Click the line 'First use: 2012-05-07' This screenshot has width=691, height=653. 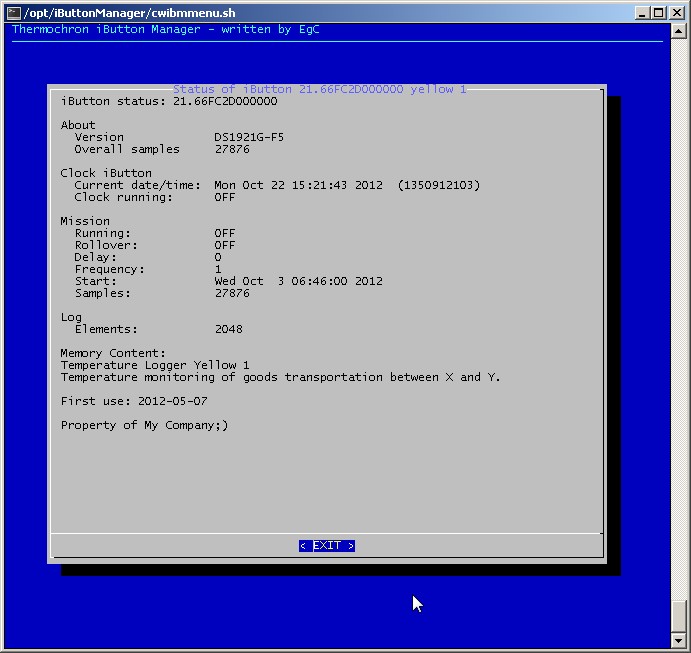pos(134,401)
